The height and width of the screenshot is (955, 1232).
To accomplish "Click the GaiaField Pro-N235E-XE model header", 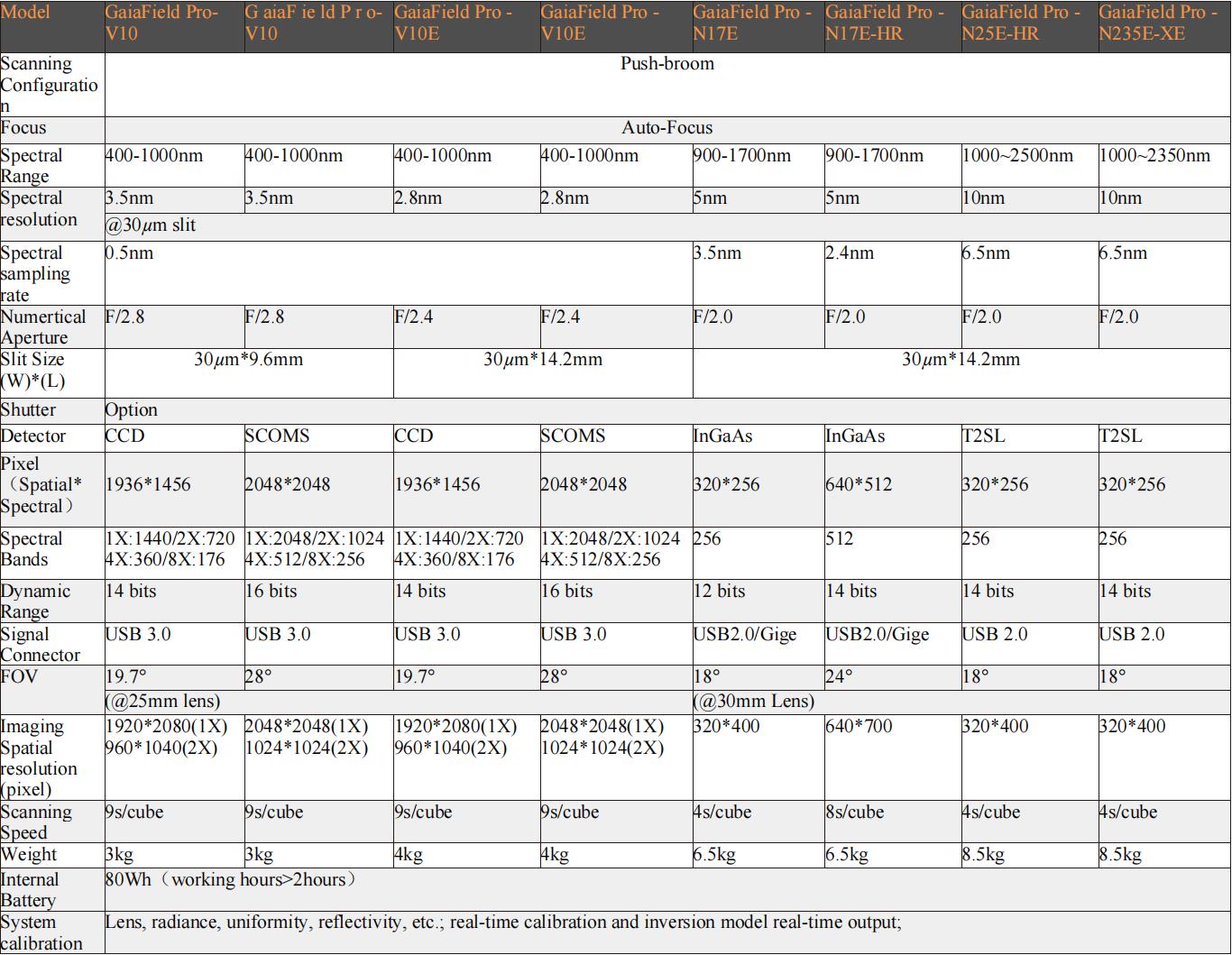I will tap(1158, 23).
